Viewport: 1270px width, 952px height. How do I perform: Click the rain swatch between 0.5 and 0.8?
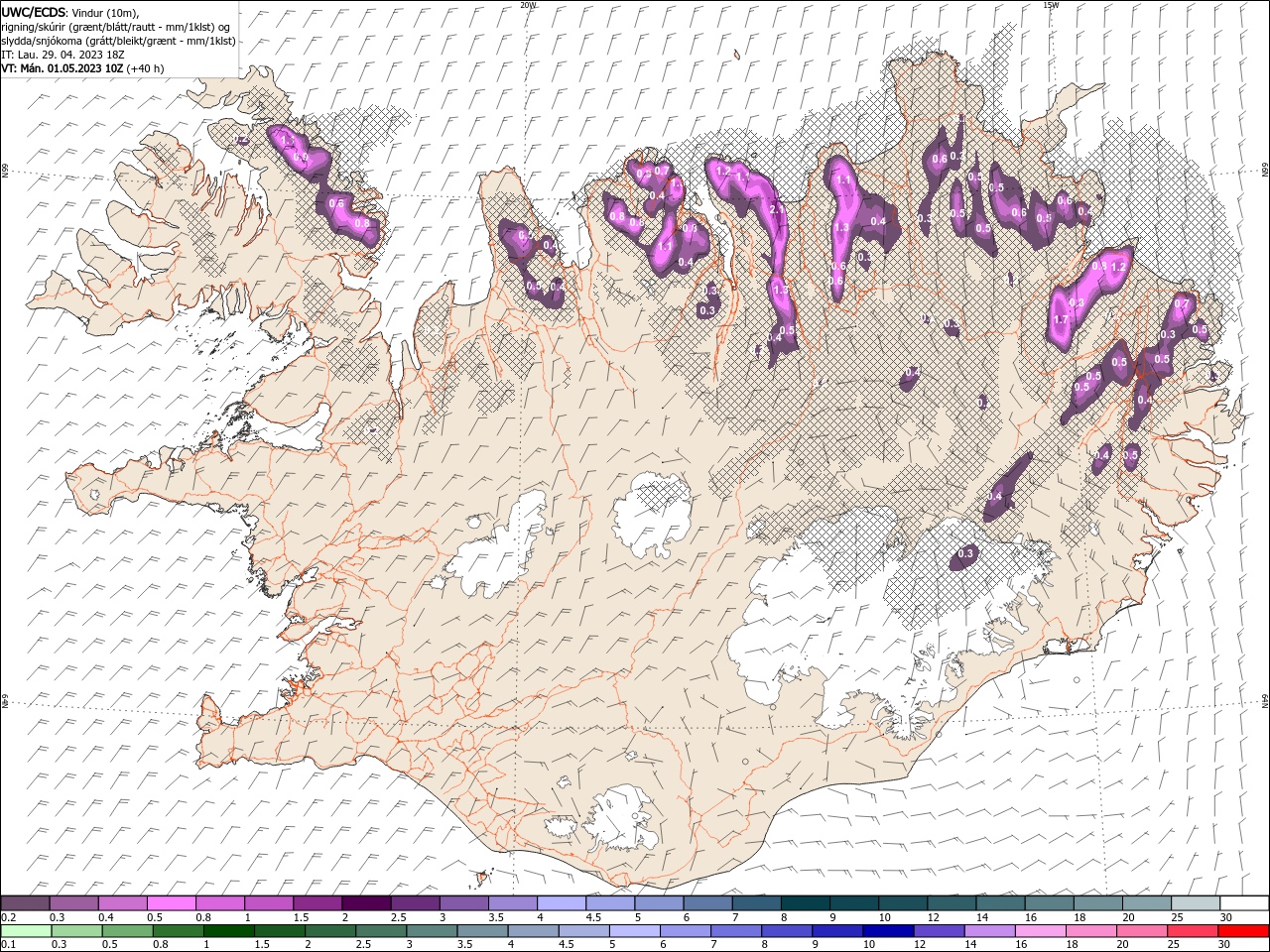point(128,931)
